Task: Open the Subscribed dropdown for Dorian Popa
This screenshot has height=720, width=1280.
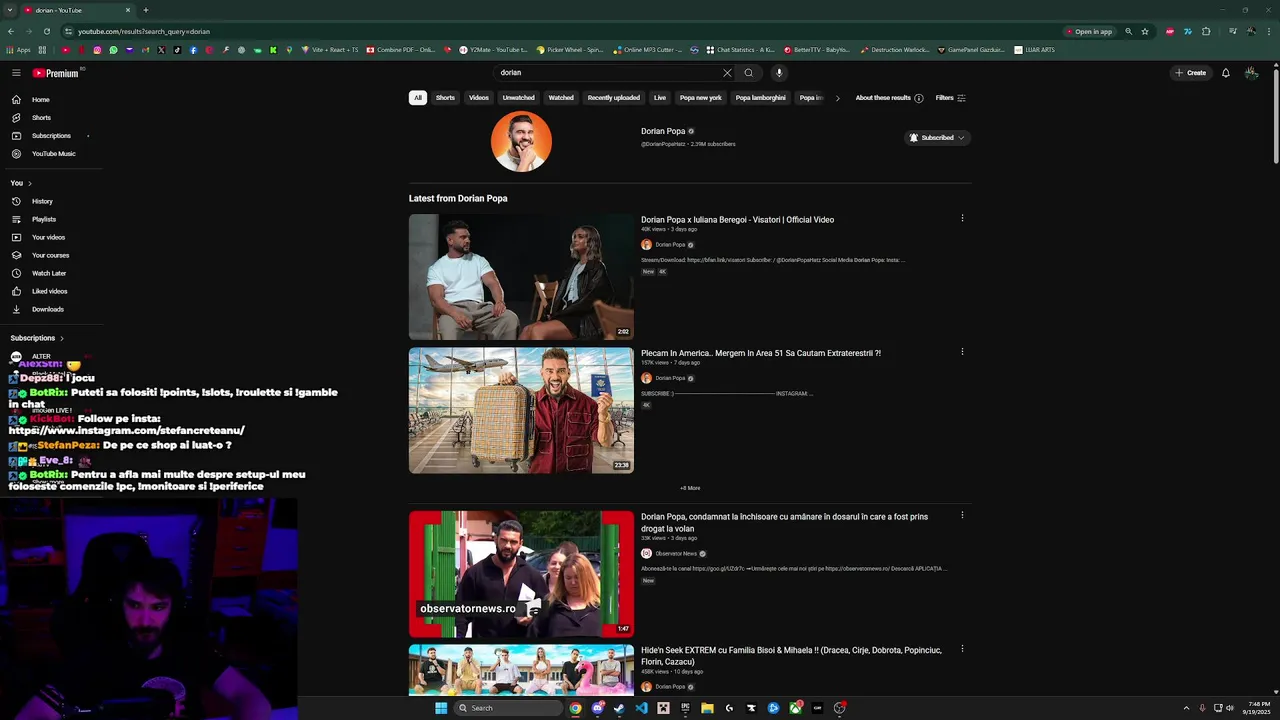Action: 937,138
